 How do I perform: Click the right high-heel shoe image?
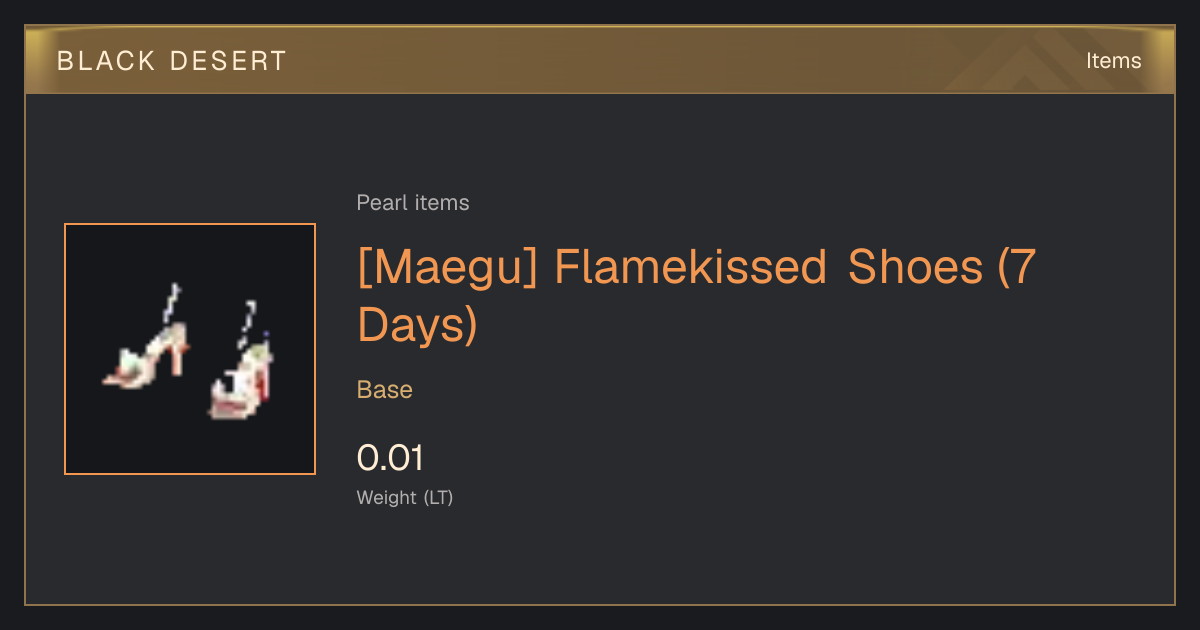point(242,359)
